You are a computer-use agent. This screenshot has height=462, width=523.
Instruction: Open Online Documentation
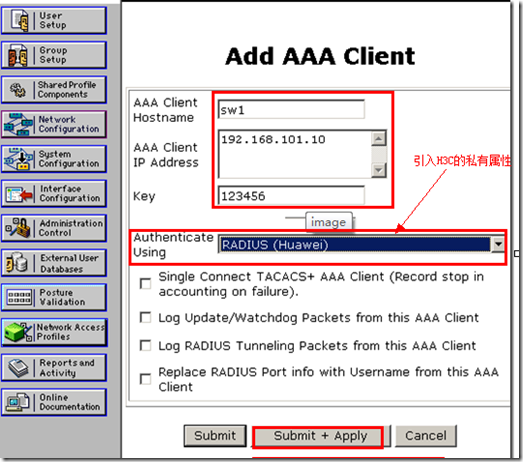[54, 402]
